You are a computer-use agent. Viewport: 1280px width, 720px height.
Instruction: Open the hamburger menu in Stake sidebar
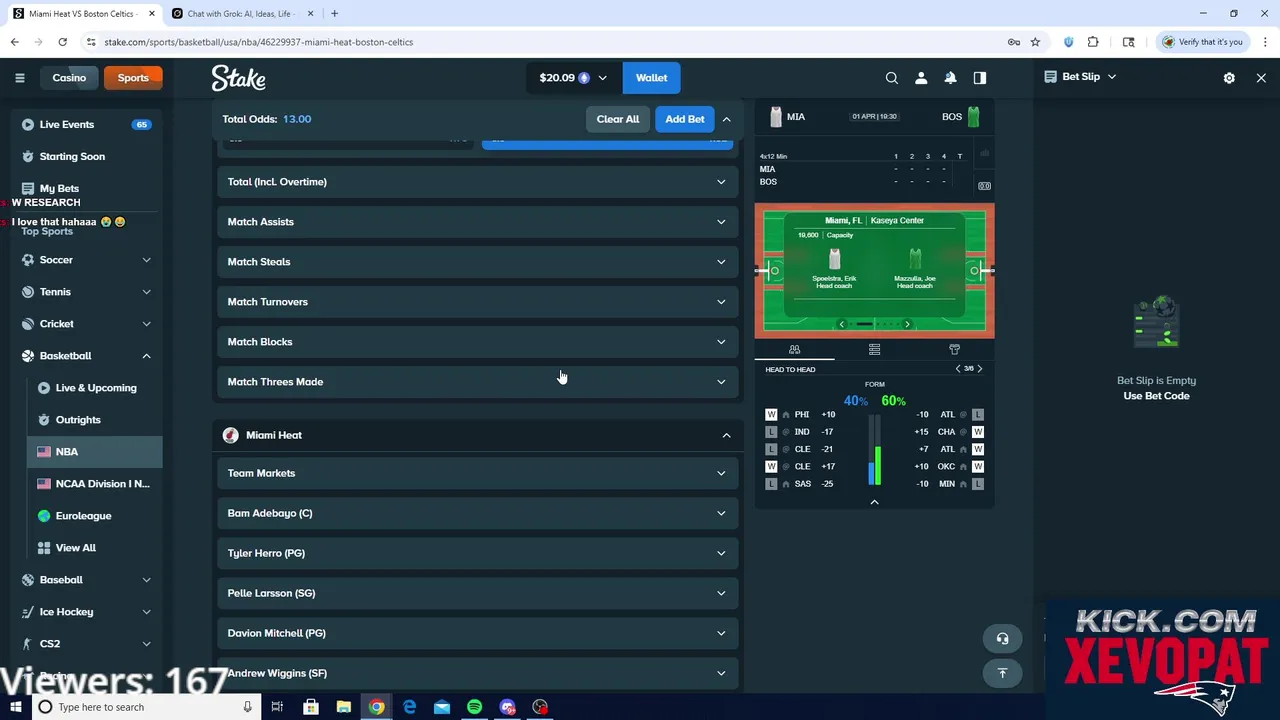20,78
